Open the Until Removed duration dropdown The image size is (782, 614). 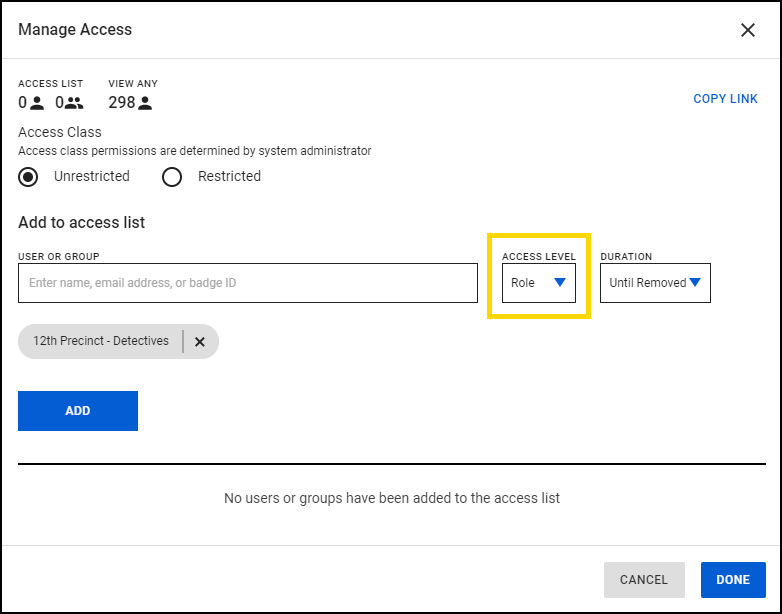click(654, 283)
